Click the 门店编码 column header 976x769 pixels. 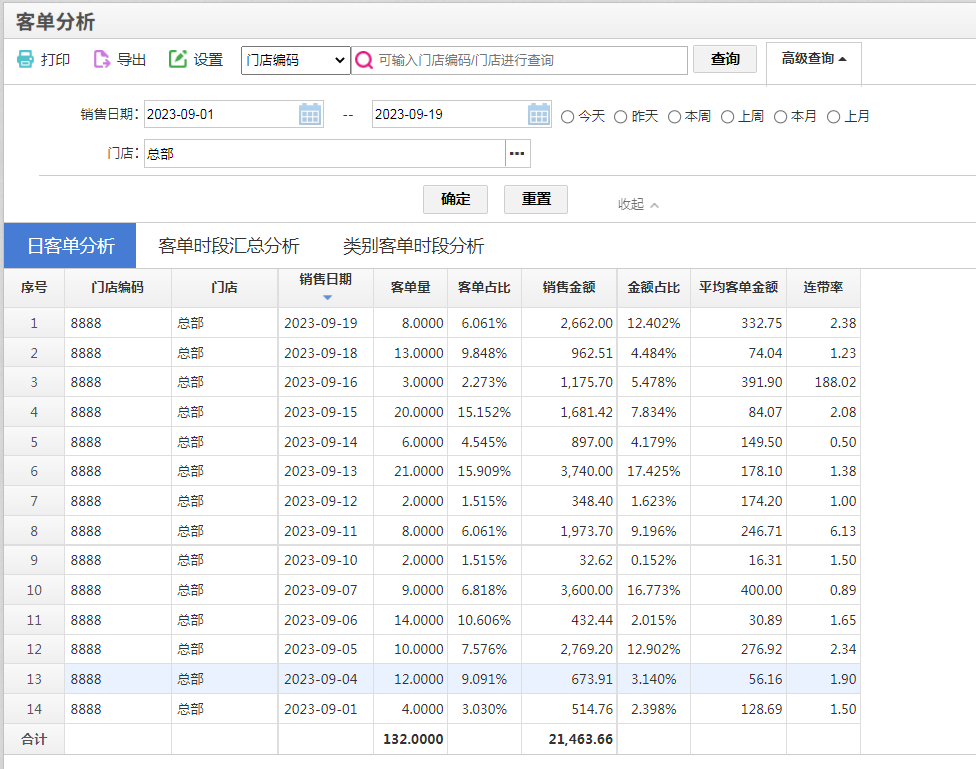(118, 288)
